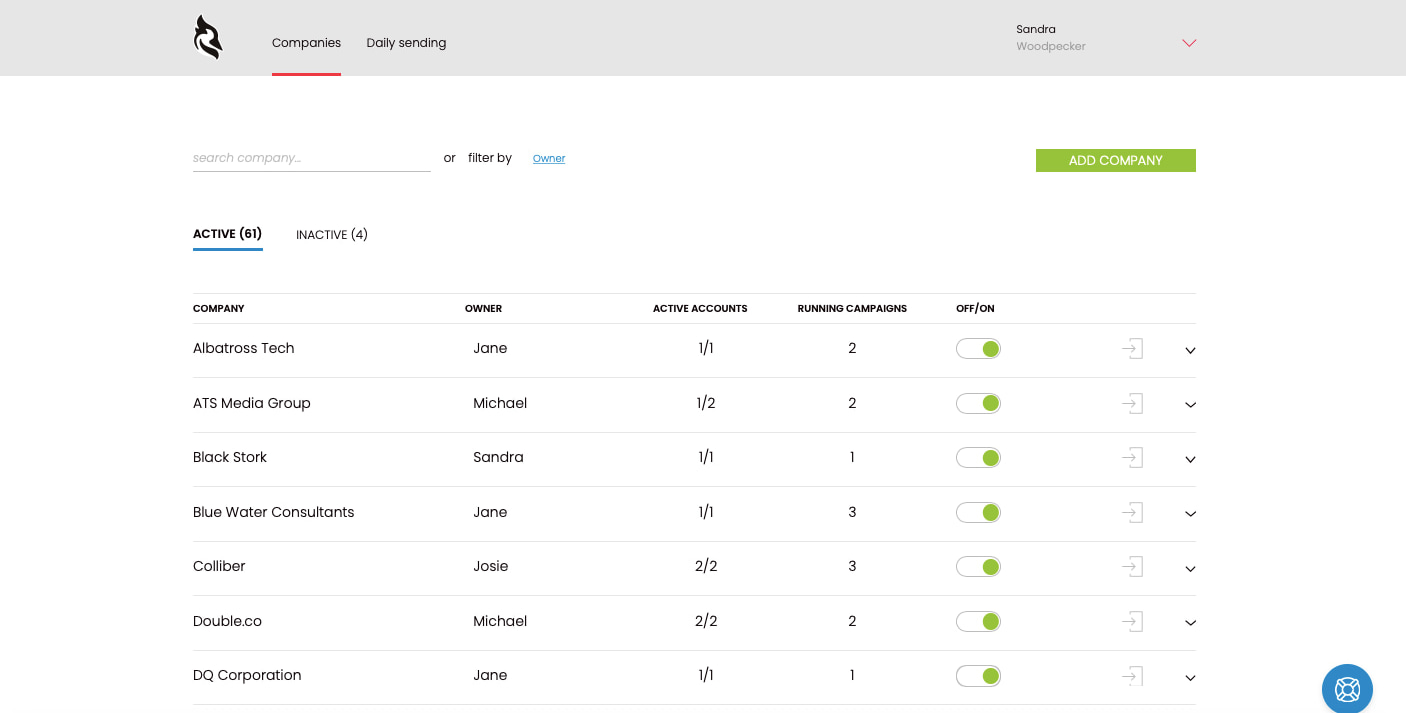Click owner Sandra in Black Stork row
This screenshot has height=713, width=1406.
(x=498, y=457)
